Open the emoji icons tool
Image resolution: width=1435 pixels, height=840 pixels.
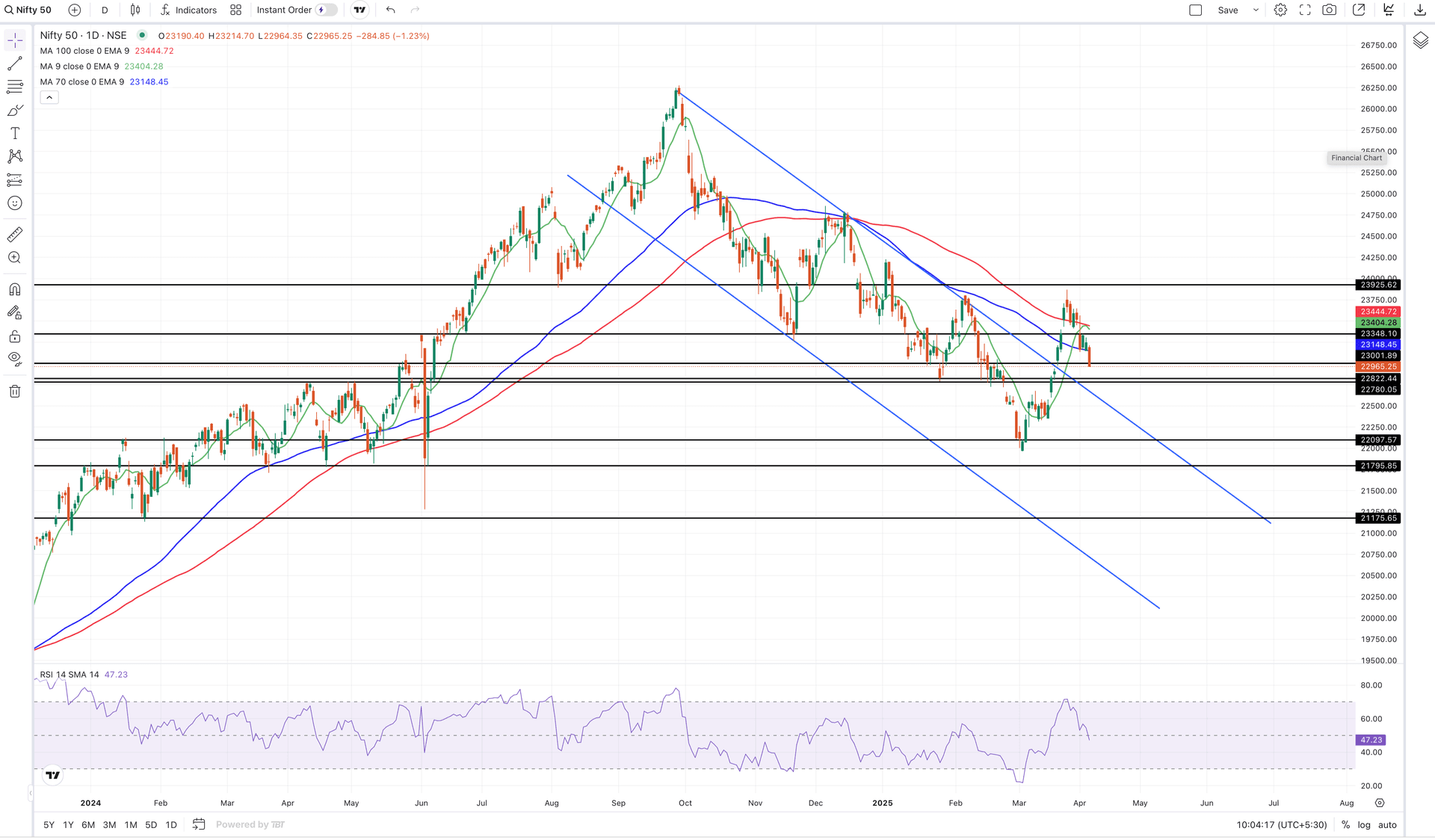(x=15, y=203)
